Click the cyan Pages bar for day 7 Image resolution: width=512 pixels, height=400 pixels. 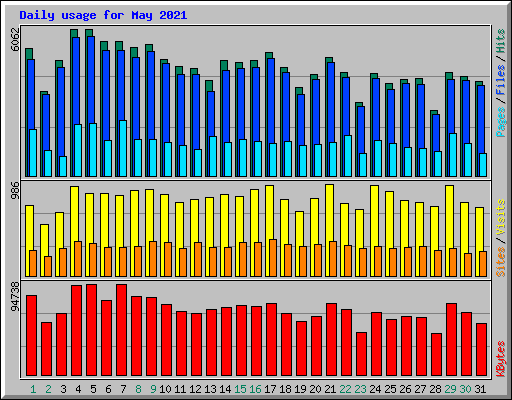(123, 149)
